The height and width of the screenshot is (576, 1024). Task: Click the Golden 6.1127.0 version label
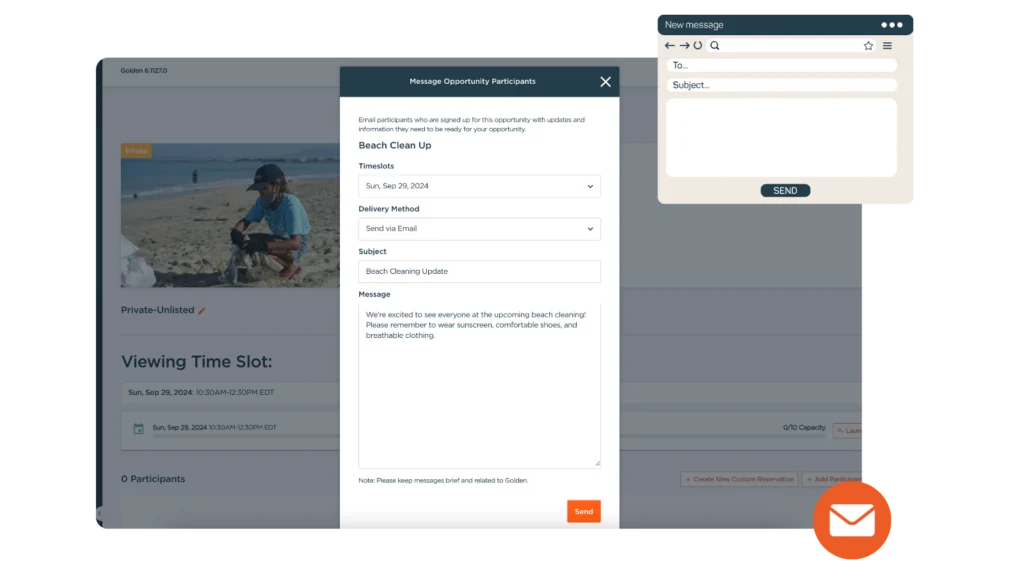(x=144, y=71)
